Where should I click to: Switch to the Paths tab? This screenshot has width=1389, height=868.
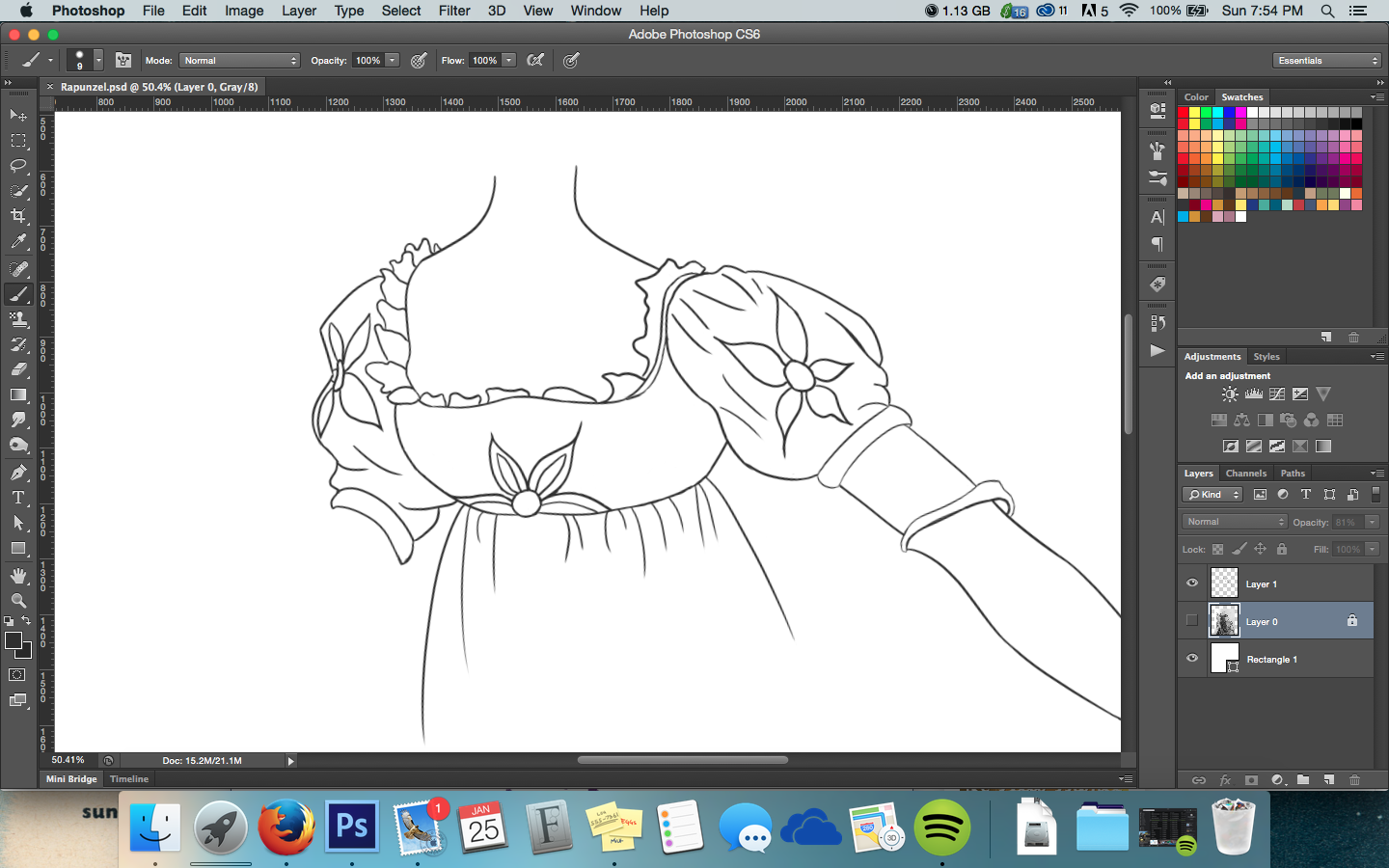tap(1293, 474)
